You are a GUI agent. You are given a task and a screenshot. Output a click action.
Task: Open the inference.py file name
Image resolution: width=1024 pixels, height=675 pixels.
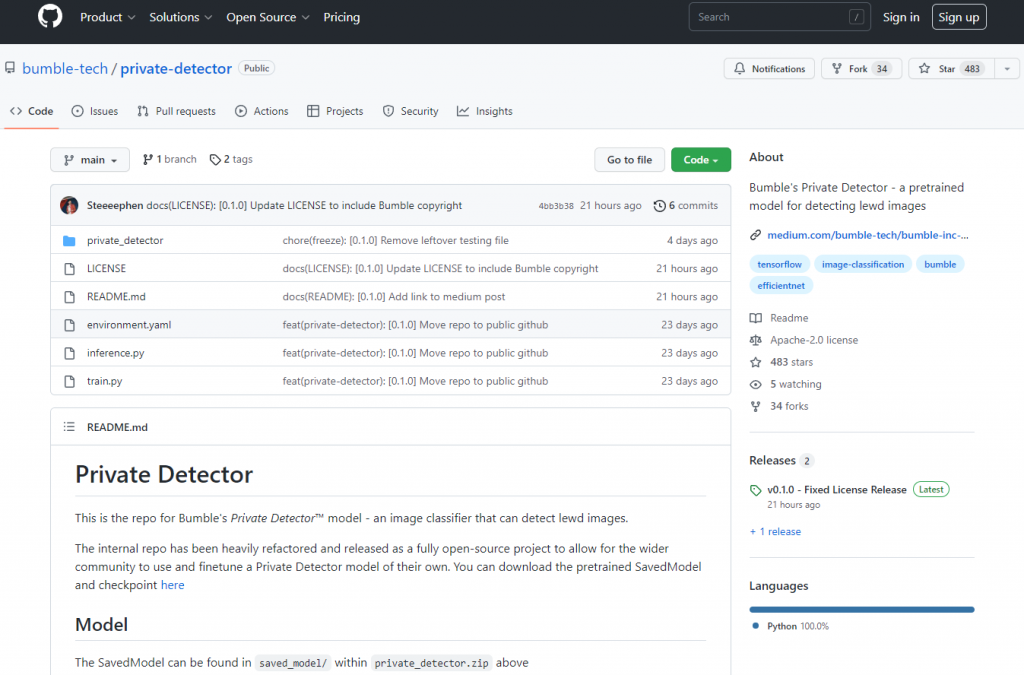tap(116, 353)
